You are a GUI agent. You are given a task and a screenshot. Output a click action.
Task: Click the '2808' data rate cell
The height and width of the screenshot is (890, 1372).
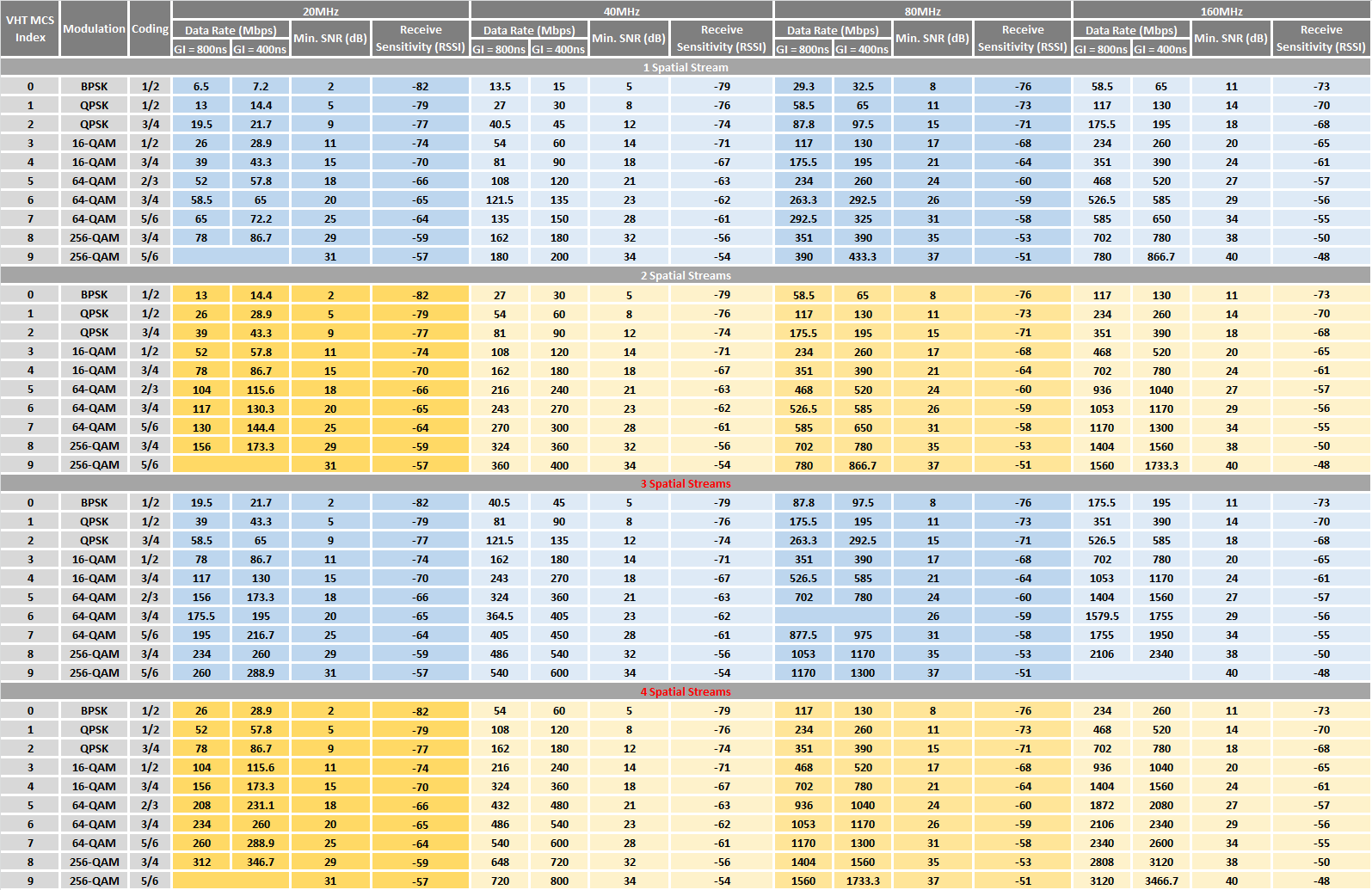[1102, 862]
